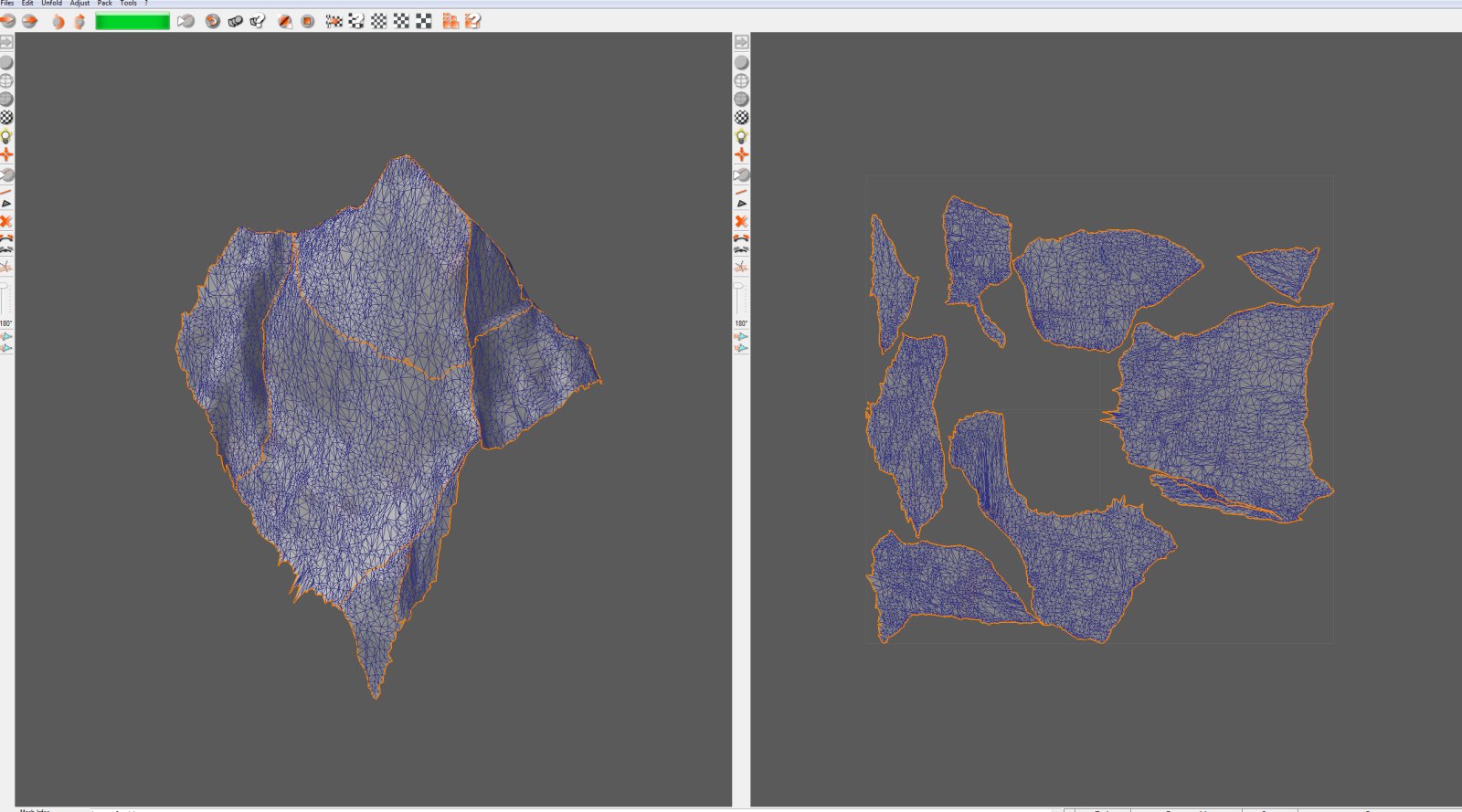Click the orange right arrow redo icon
This screenshot has width=1462, height=812.
pos(29,21)
